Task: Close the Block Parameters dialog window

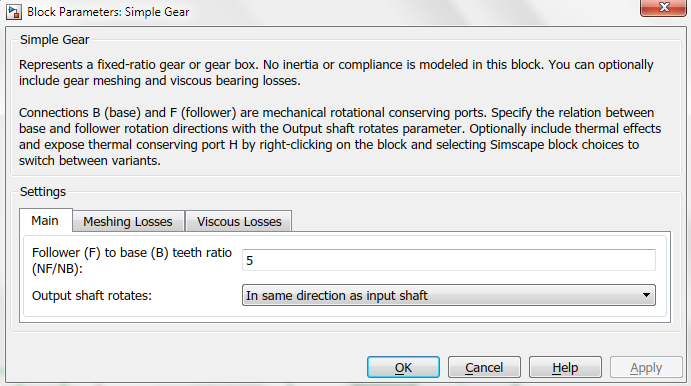Action: click(663, 7)
